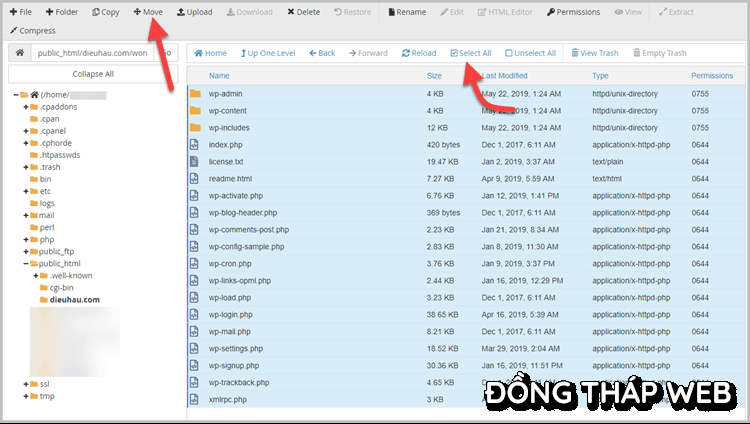
Task: Sort files by Name column header
Action: point(219,76)
